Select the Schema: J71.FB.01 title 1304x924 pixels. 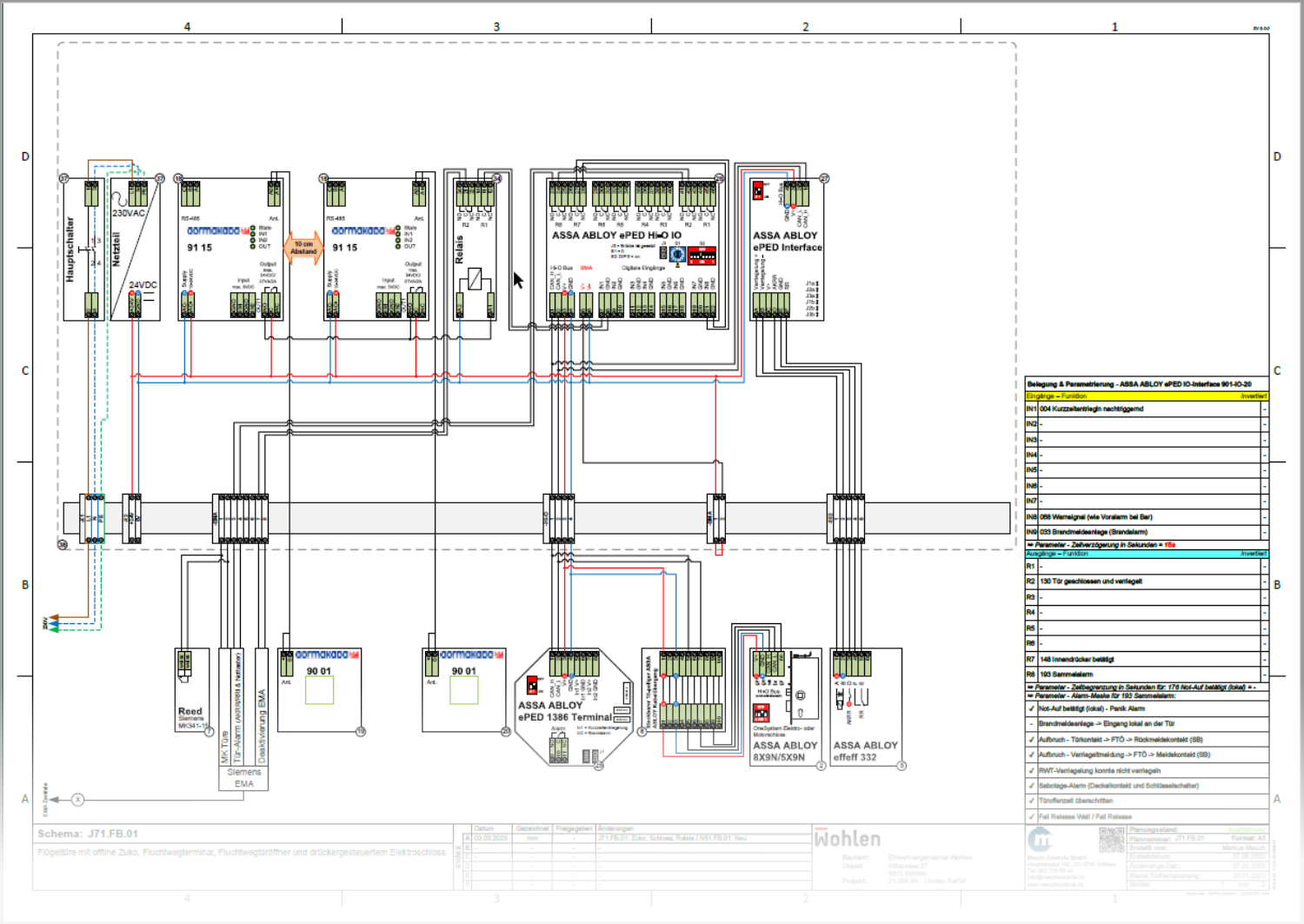click(x=88, y=834)
